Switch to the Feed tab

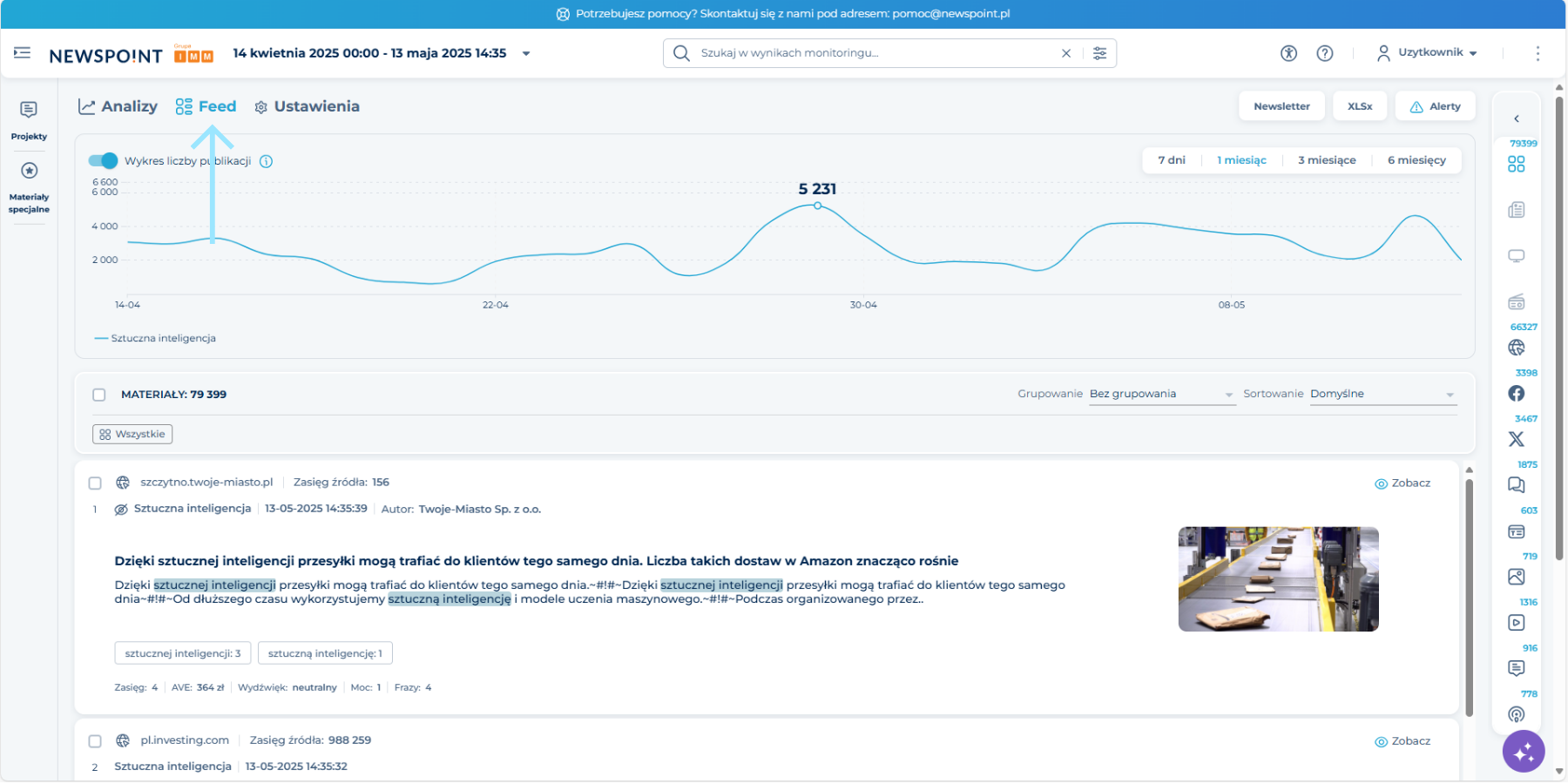click(x=206, y=106)
